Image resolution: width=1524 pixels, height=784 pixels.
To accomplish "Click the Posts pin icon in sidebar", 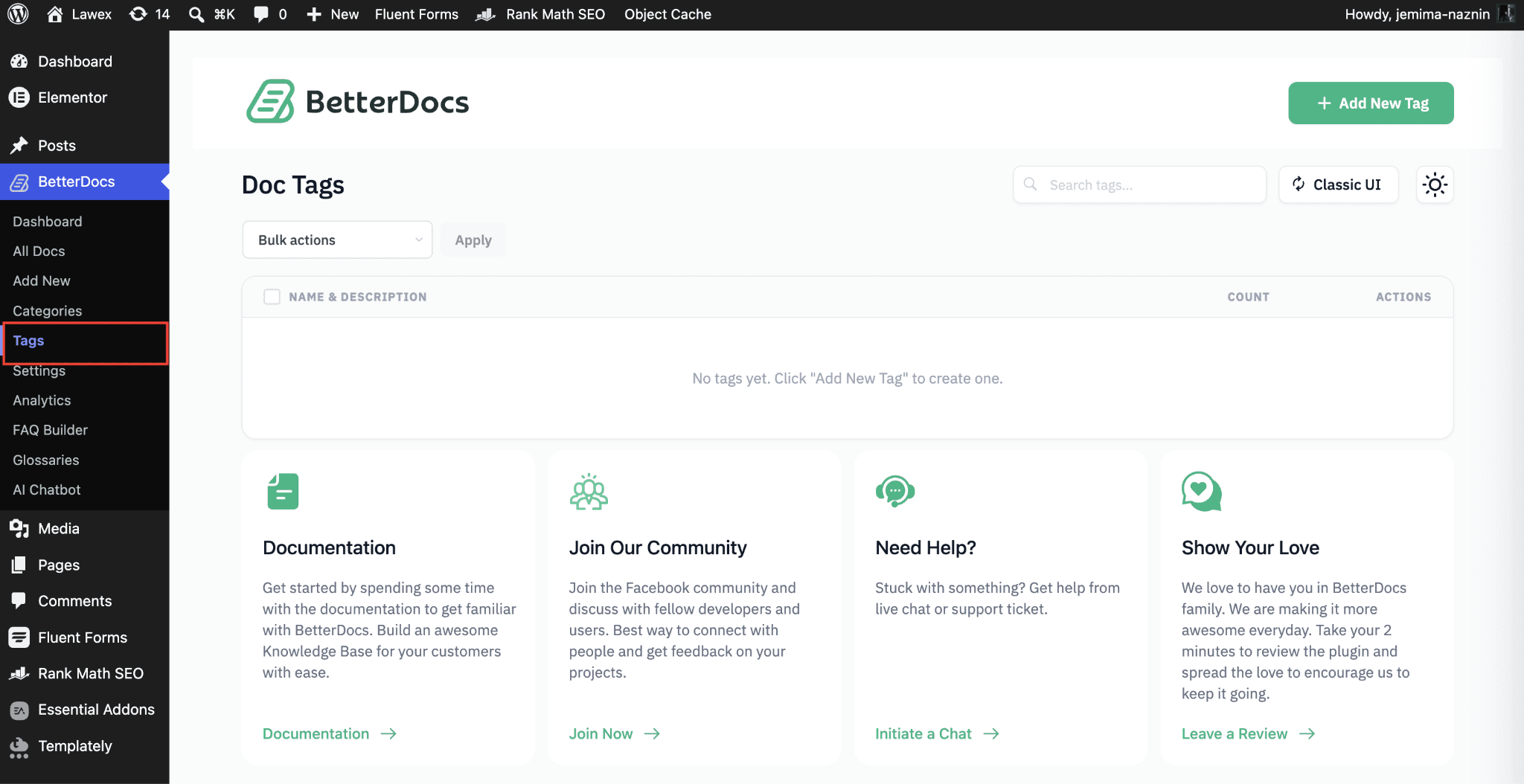I will (x=19, y=145).
